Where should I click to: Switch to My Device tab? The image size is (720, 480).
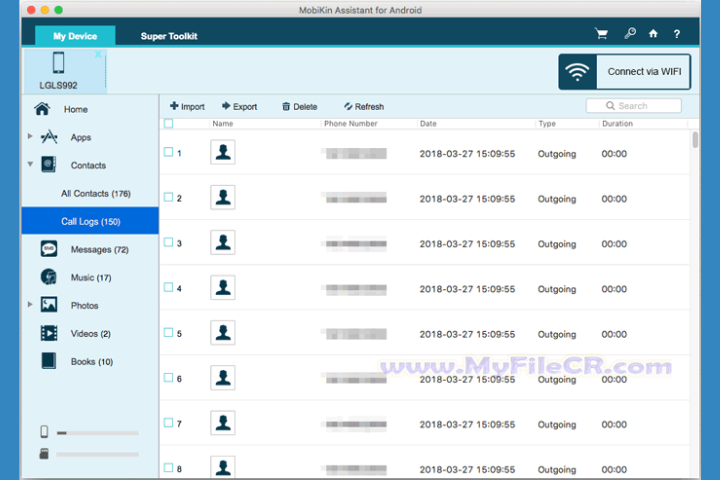(75, 35)
